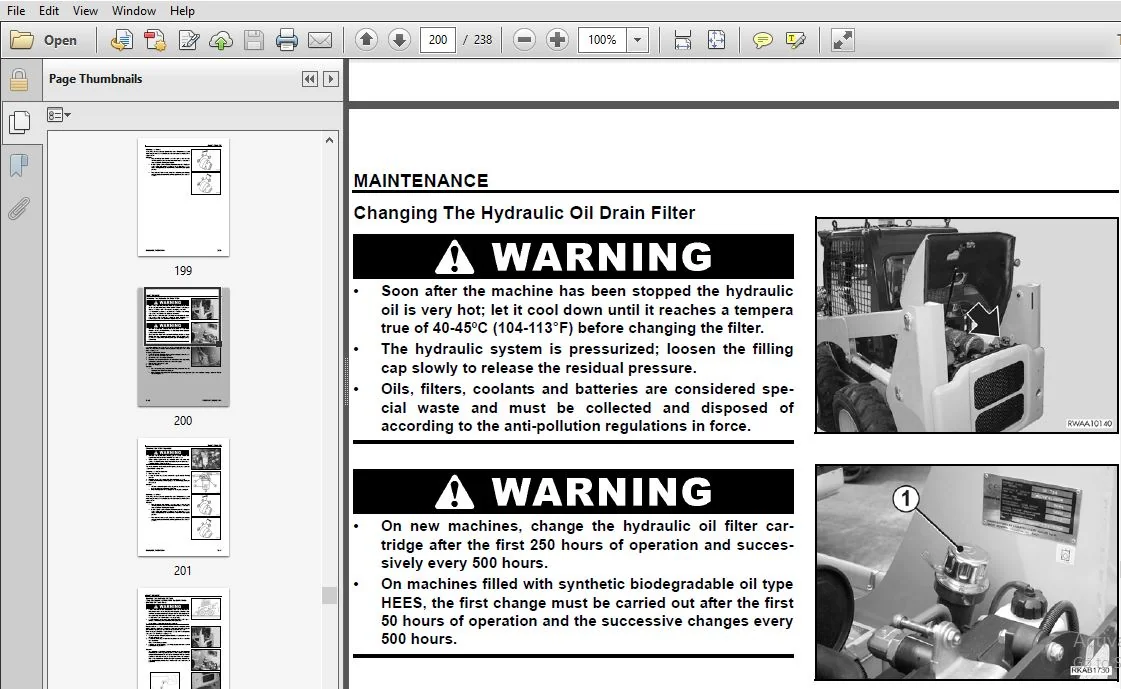Select the page 199 thumbnail
Image resolution: width=1121 pixels, height=689 pixels.
pos(183,197)
